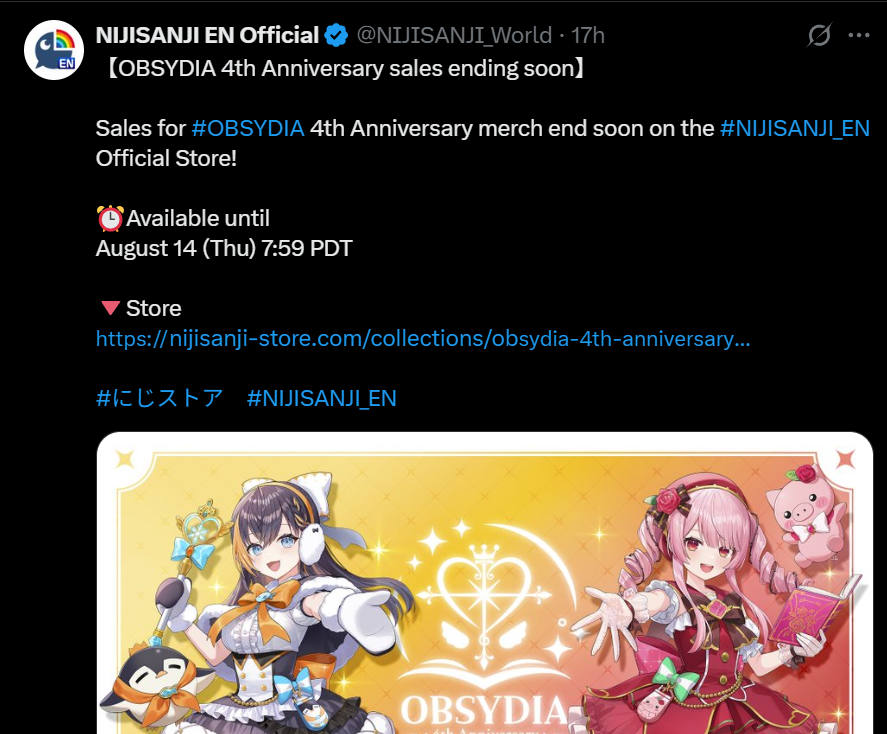Click the blue verified badge icon
Image resolution: width=887 pixels, height=734 pixels.
coord(336,35)
